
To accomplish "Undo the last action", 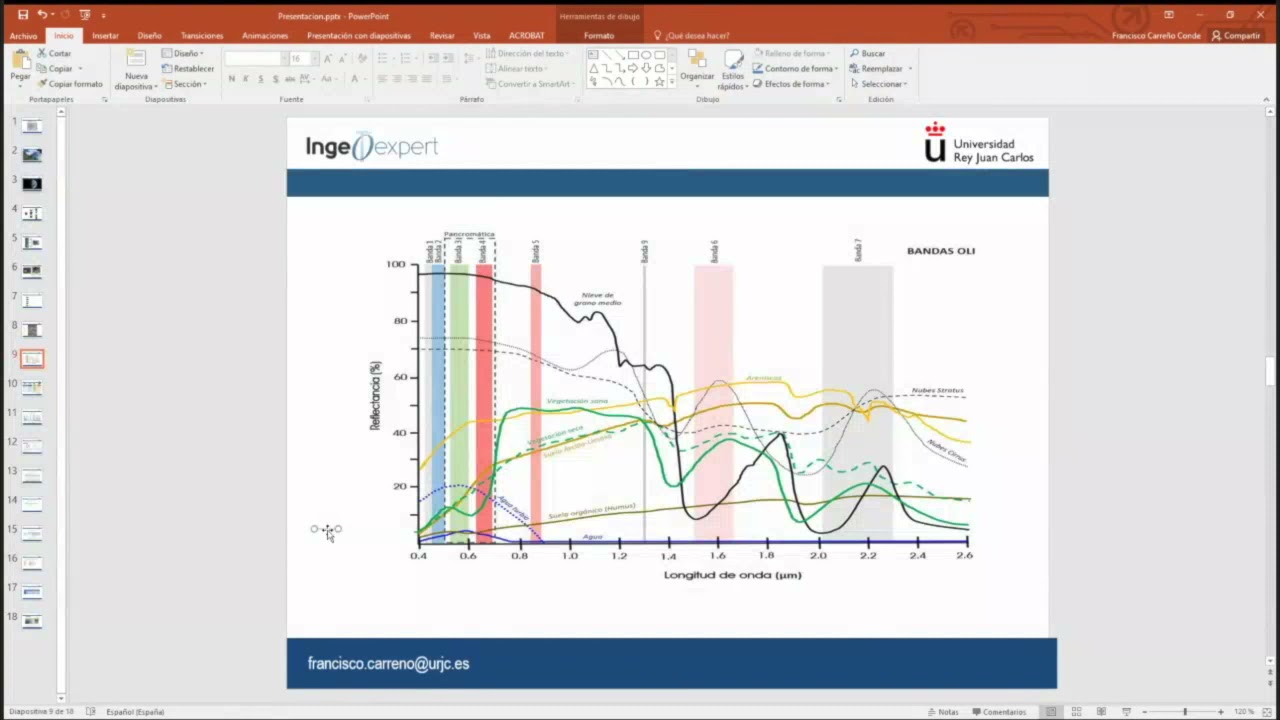I will (42, 15).
